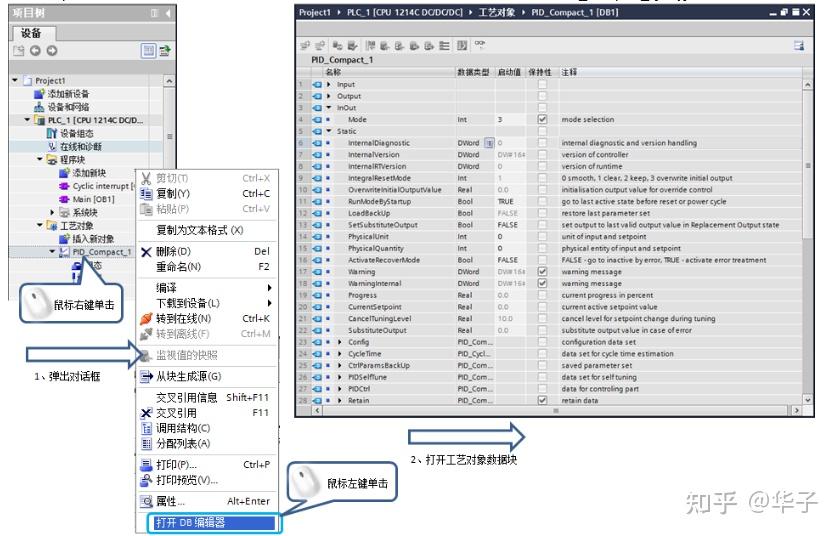Expand the CycleTime structure row
This screenshot has height=536, width=839.
[x=340, y=354]
